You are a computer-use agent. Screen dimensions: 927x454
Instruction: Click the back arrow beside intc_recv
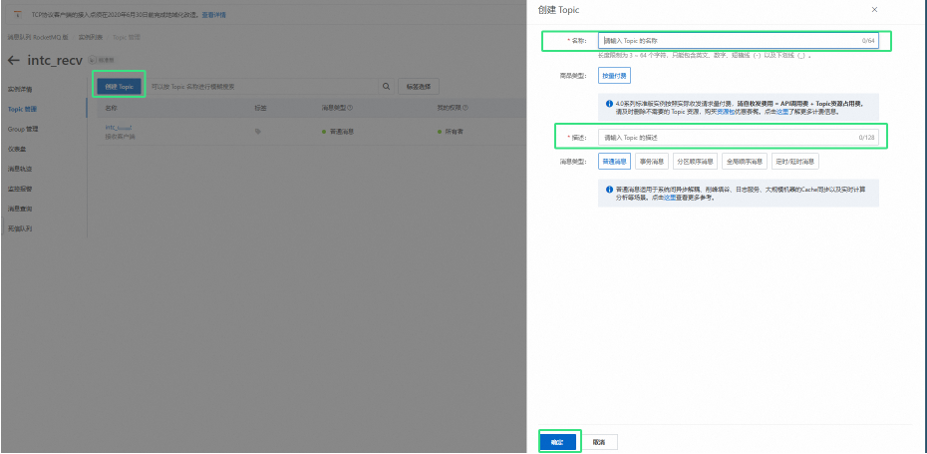point(14,60)
